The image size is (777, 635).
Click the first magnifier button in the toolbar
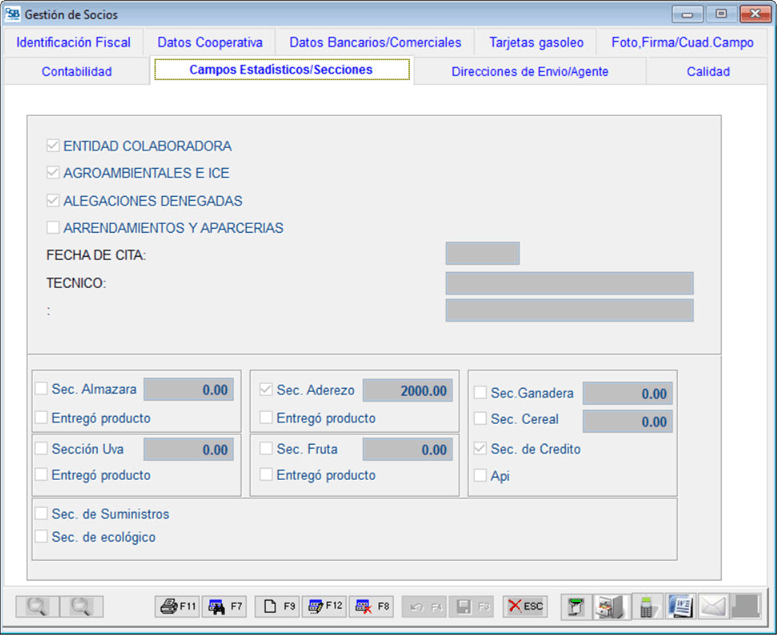coord(37,606)
